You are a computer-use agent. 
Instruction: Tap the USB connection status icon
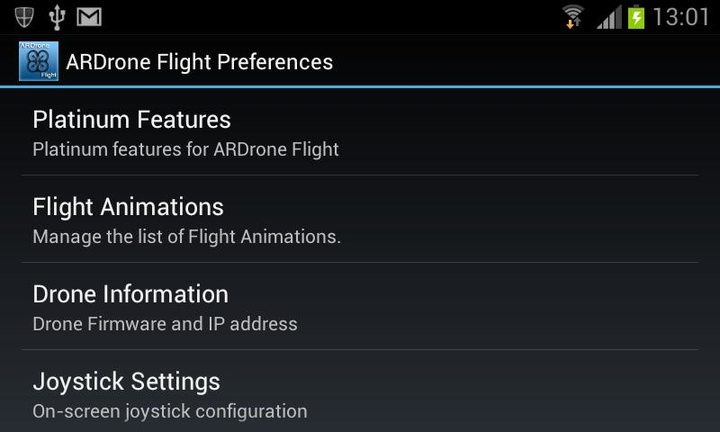[x=56, y=17]
